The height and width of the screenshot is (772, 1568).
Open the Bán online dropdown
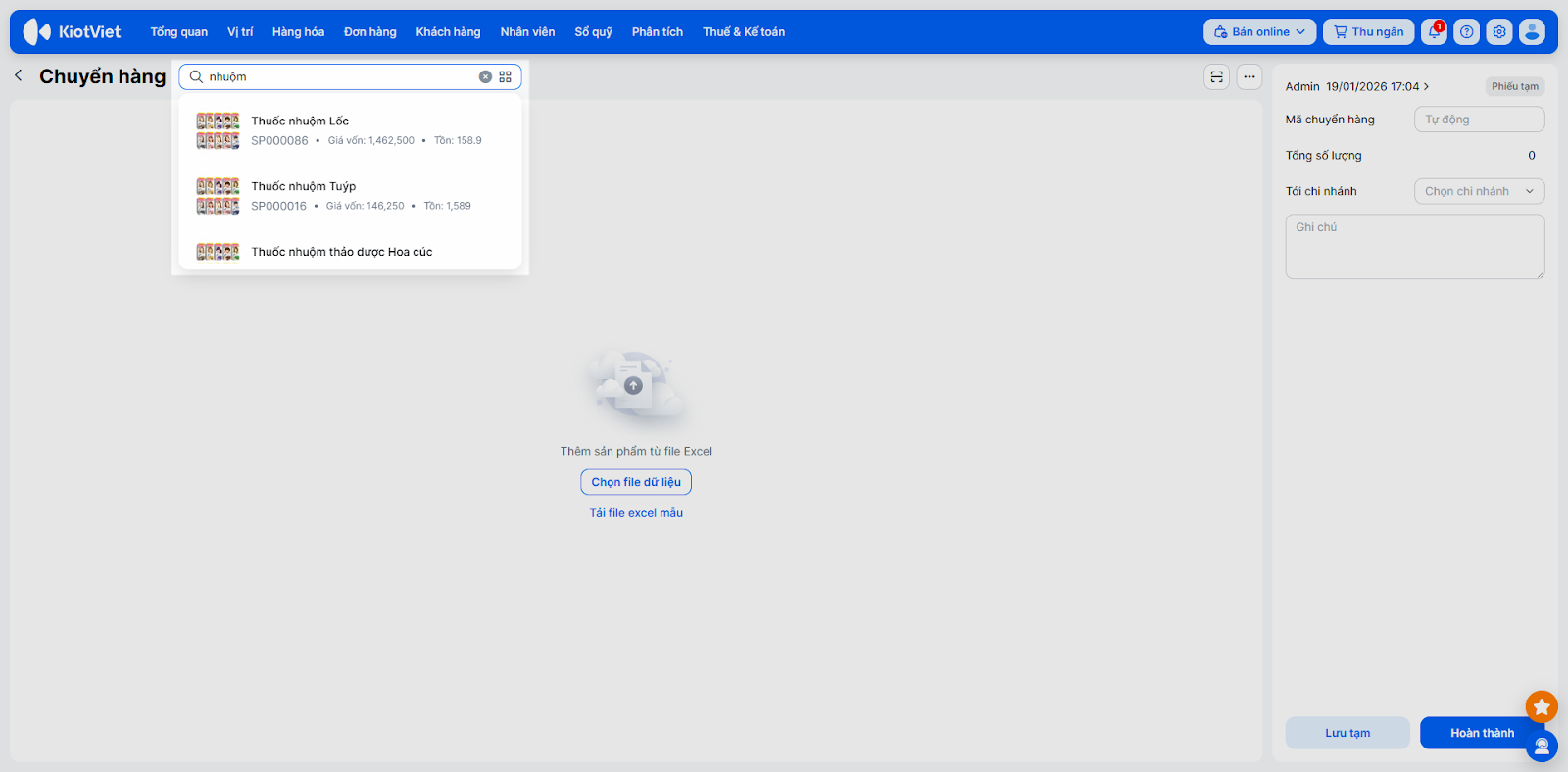coord(1260,31)
